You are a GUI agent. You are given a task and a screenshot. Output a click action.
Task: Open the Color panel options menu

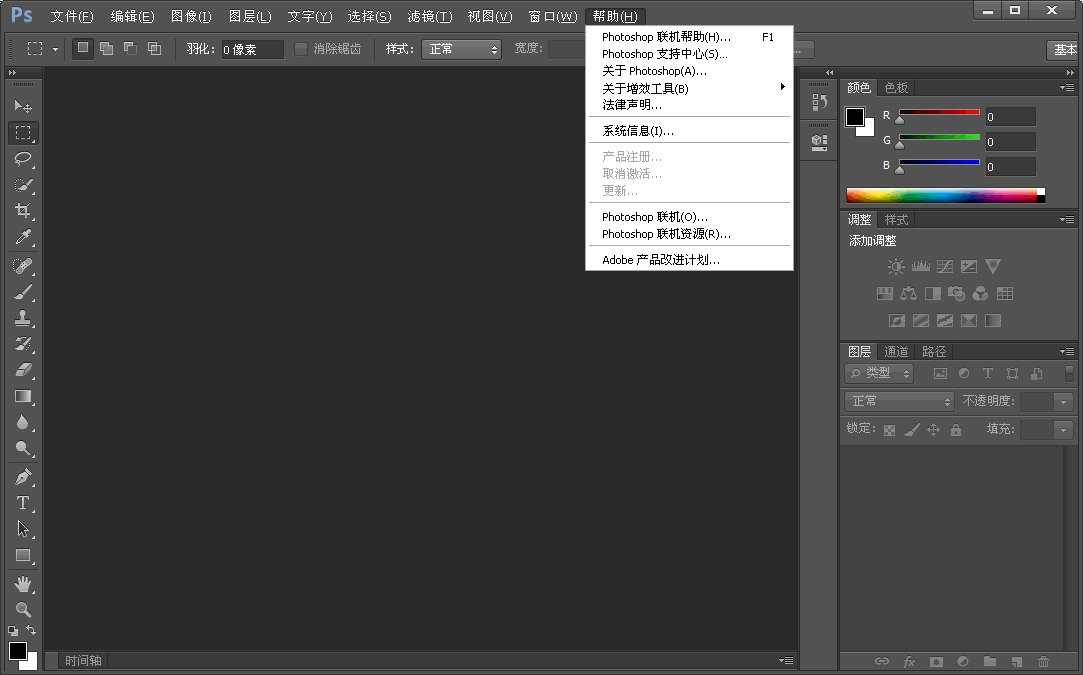(1067, 88)
